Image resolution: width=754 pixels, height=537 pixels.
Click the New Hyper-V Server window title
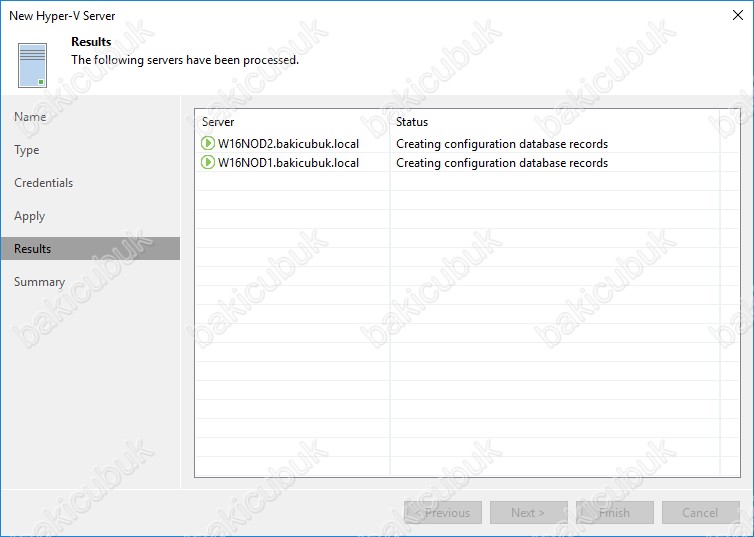click(x=63, y=16)
